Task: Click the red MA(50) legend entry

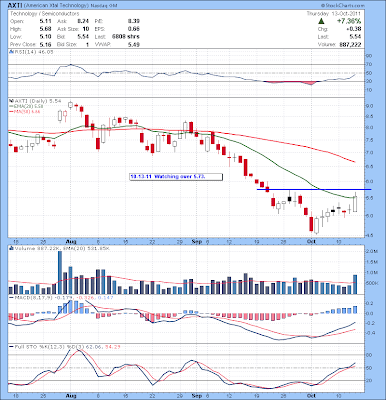Action: tap(24, 112)
